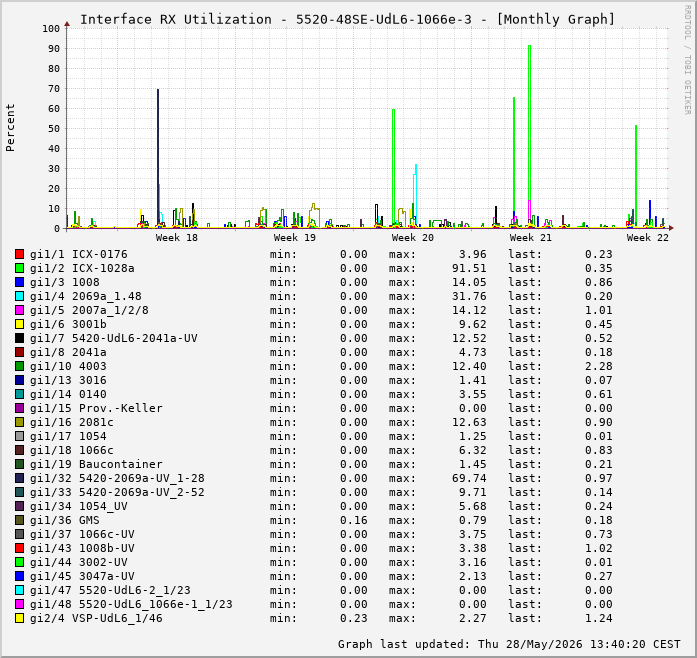Viewport: 697px width, 658px height.
Task: Select legend label gi1/4 2069a_1.48
Action: [86, 296]
